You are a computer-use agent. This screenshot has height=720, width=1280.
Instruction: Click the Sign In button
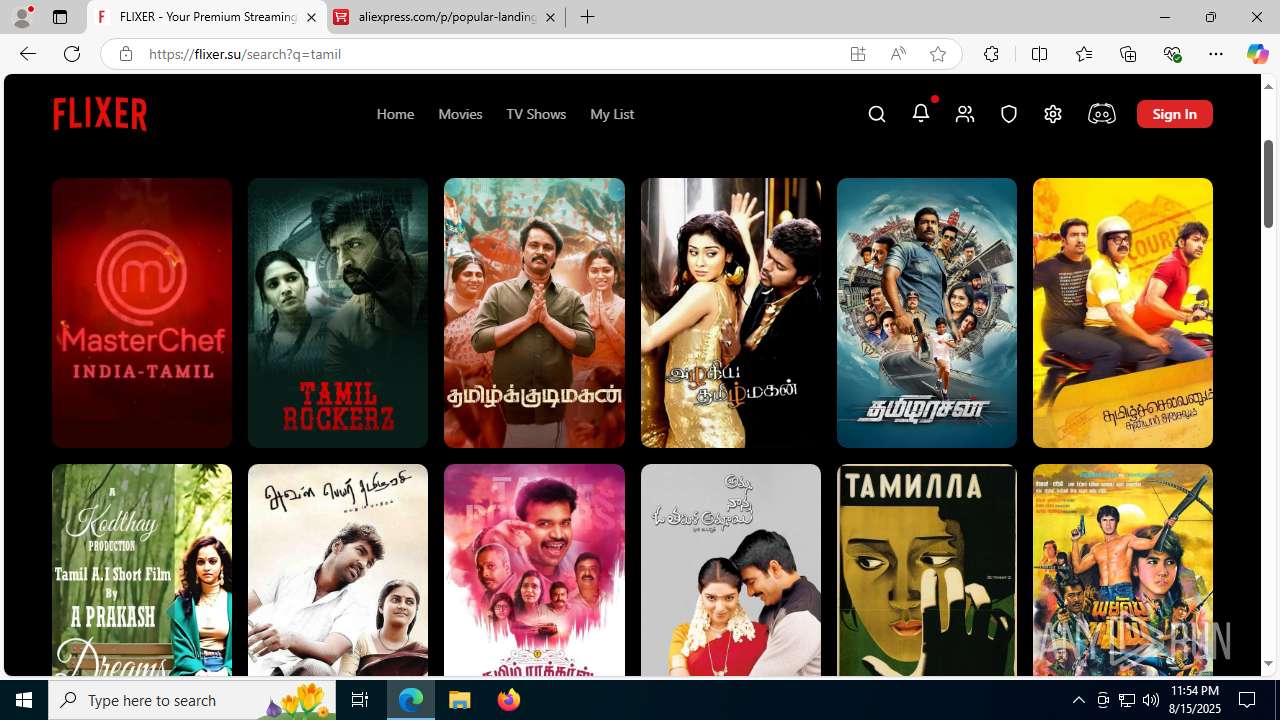click(x=1175, y=114)
